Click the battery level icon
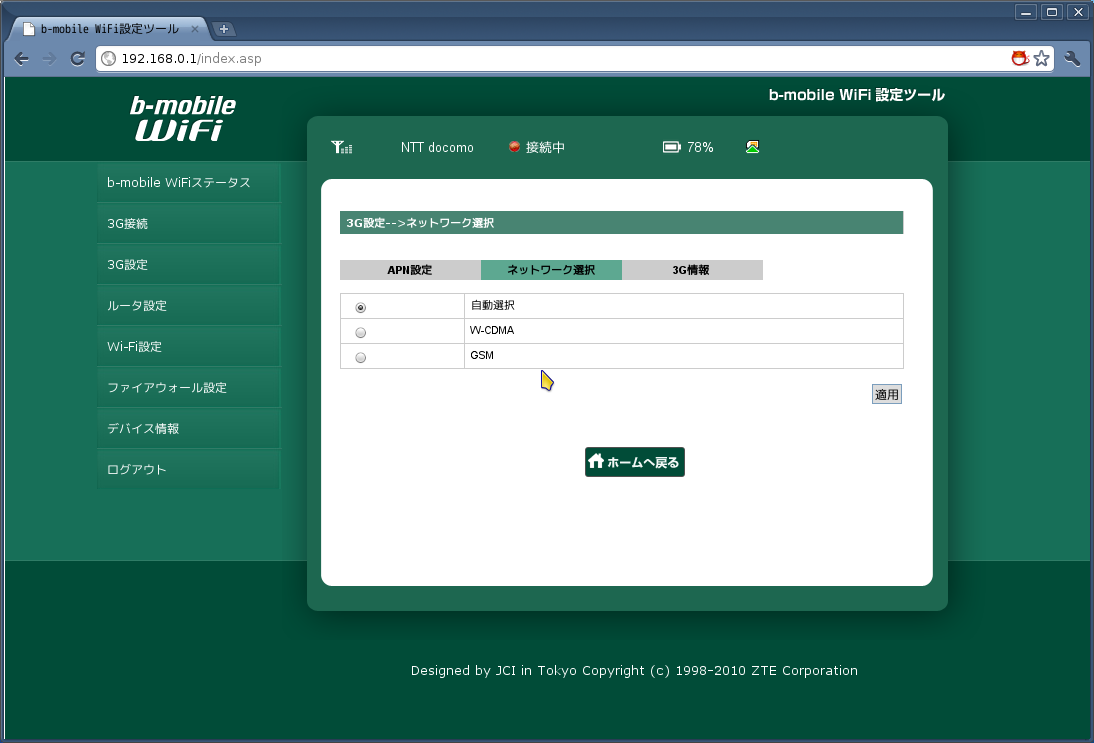1094x743 pixels. point(671,147)
